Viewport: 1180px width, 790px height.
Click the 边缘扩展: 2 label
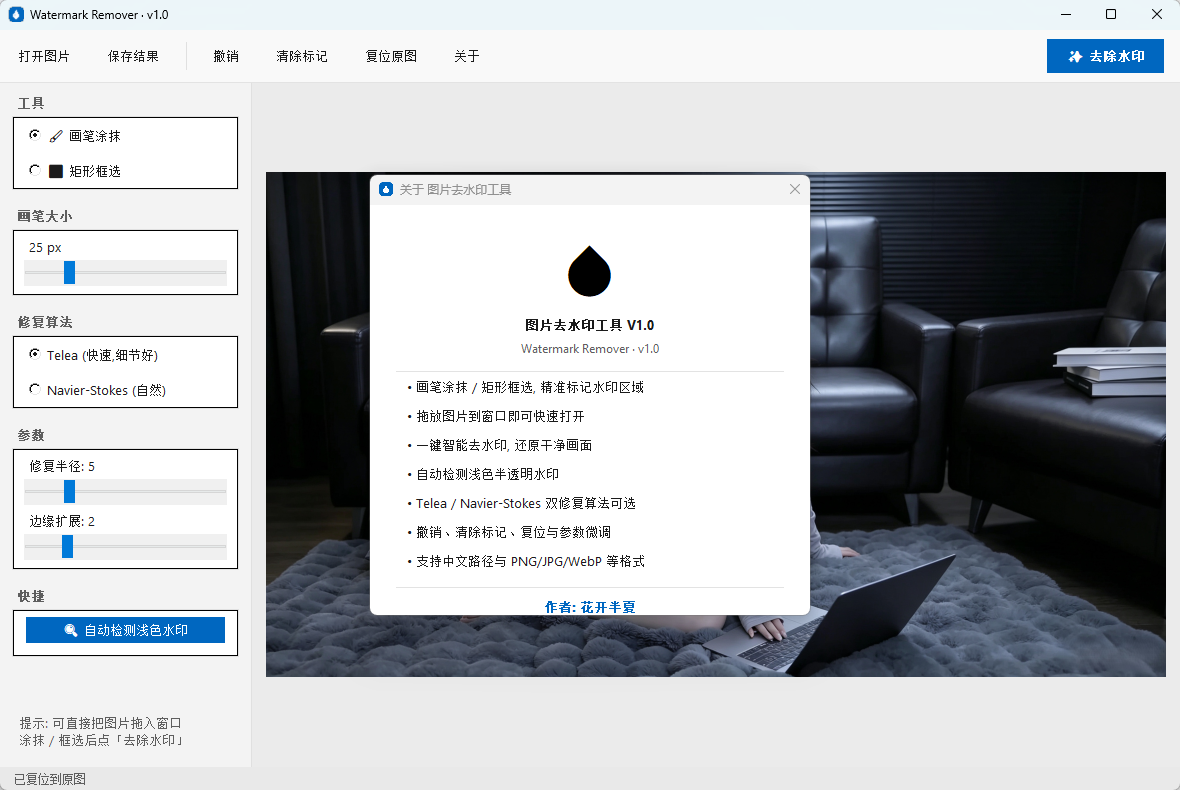[62, 521]
